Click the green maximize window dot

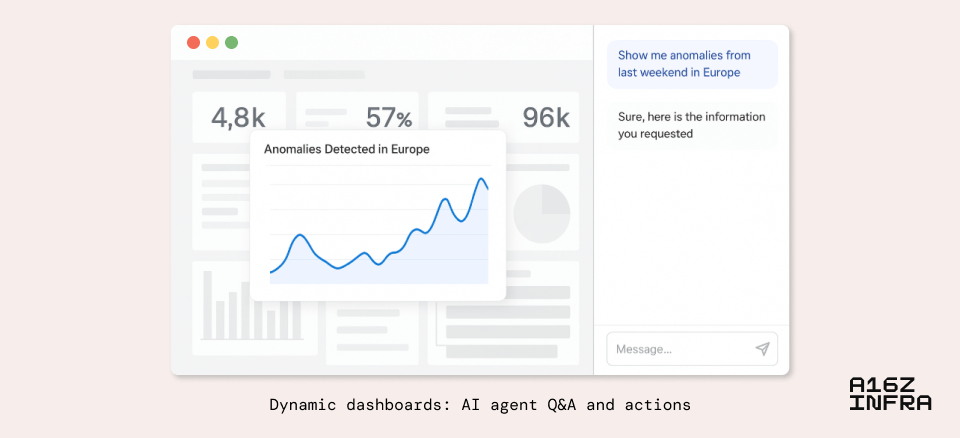point(231,42)
